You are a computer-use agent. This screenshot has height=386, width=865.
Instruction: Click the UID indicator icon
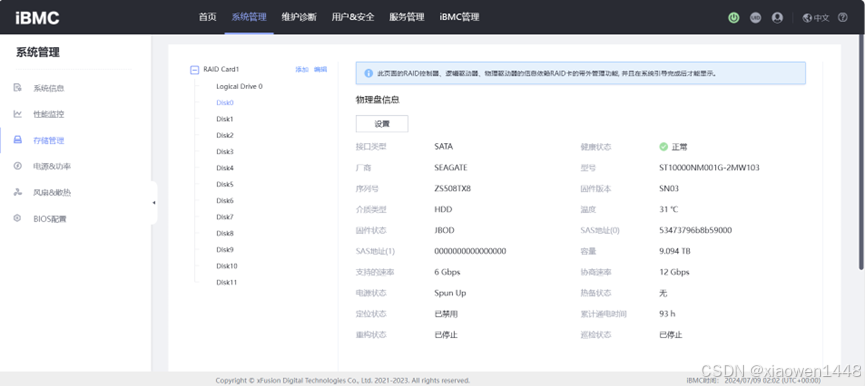click(x=755, y=18)
